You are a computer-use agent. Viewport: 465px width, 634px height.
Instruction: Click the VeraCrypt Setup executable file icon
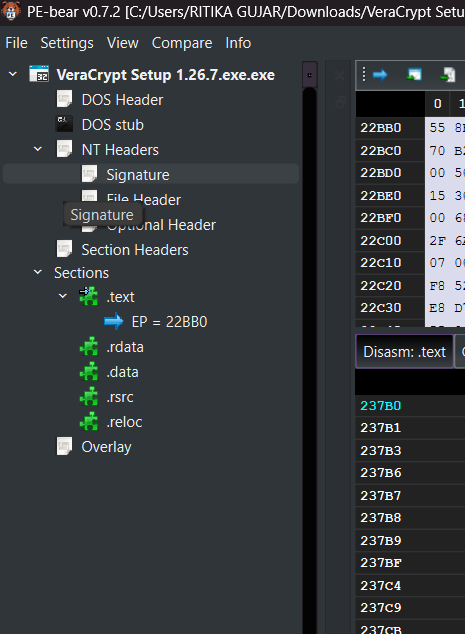39,74
